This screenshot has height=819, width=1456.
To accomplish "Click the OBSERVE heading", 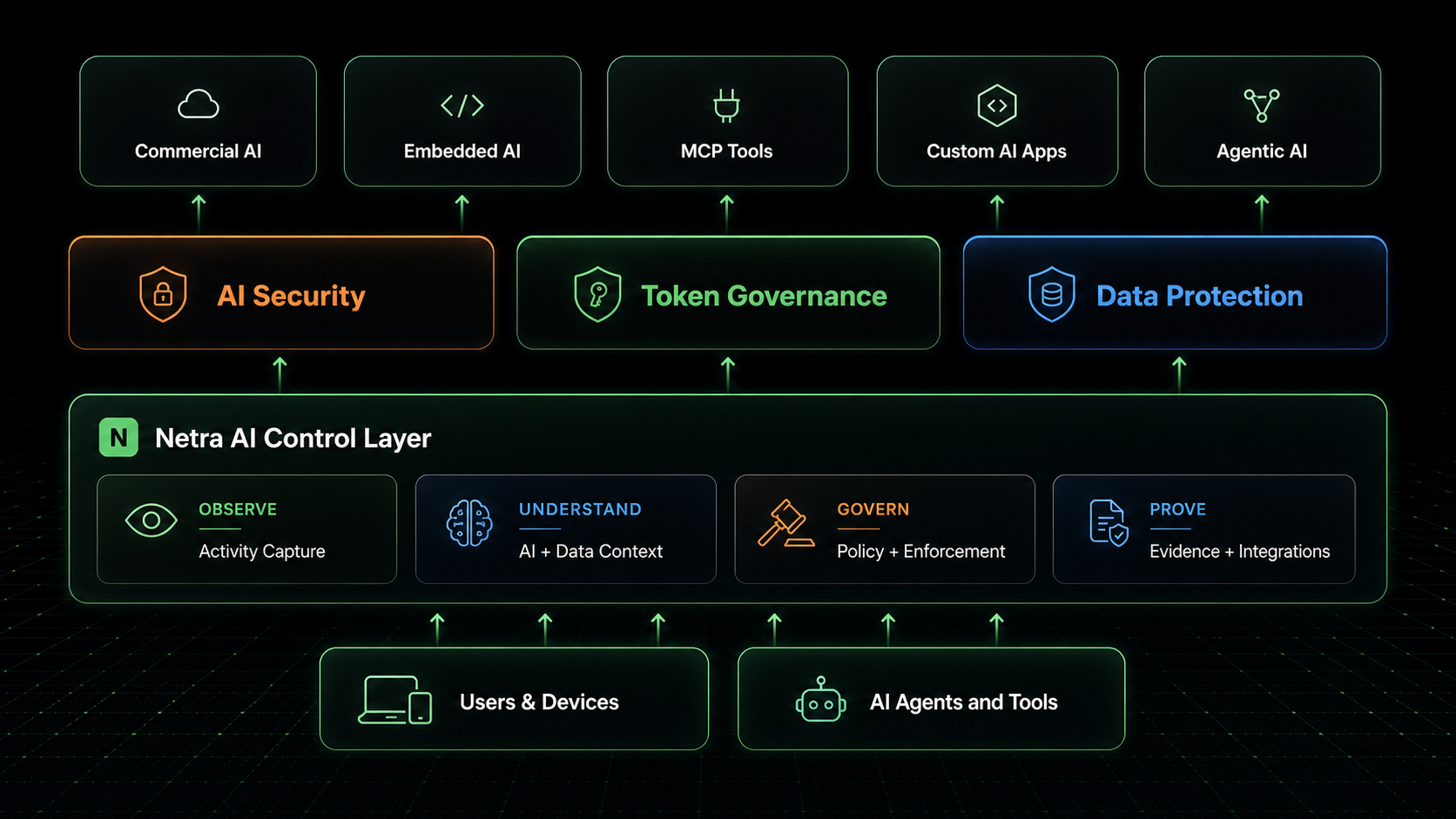I will tap(238, 509).
